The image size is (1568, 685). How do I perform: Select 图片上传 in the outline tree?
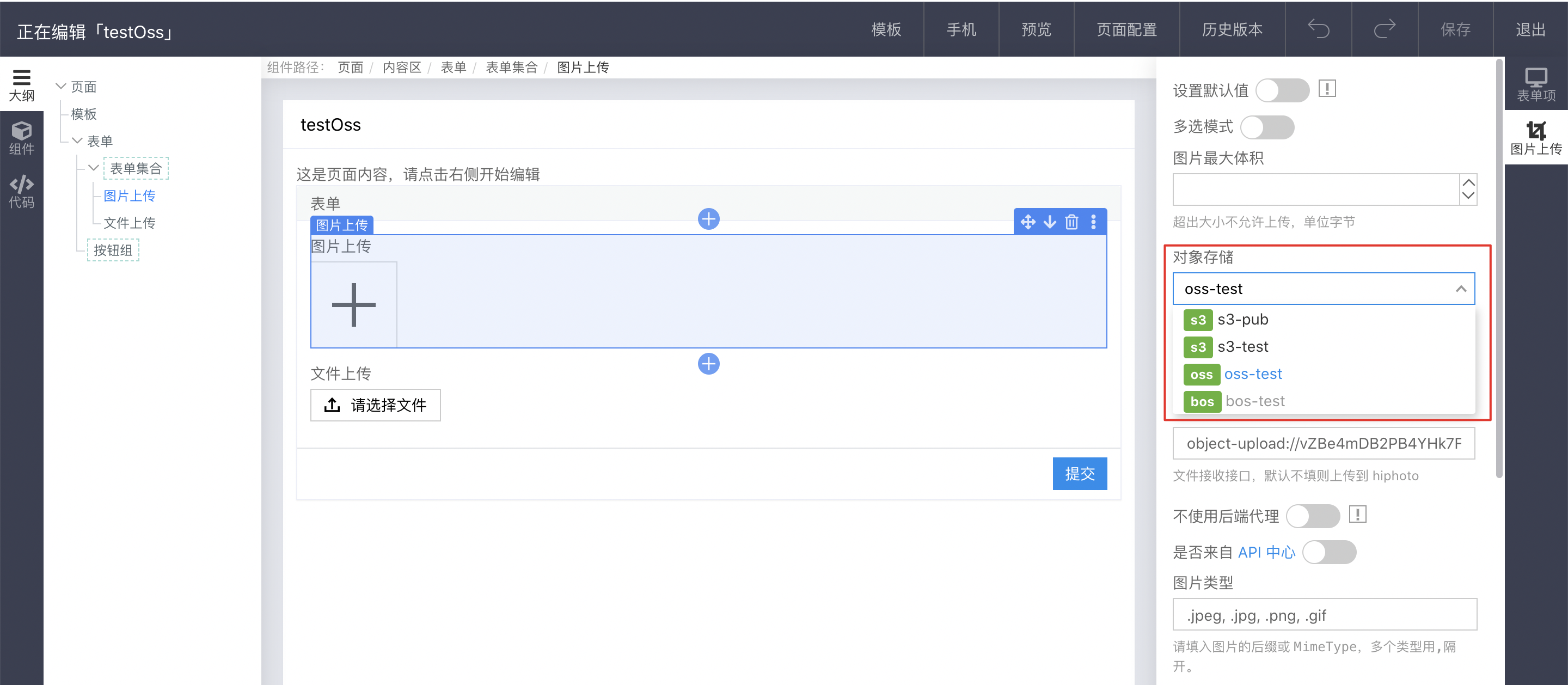(x=129, y=195)
